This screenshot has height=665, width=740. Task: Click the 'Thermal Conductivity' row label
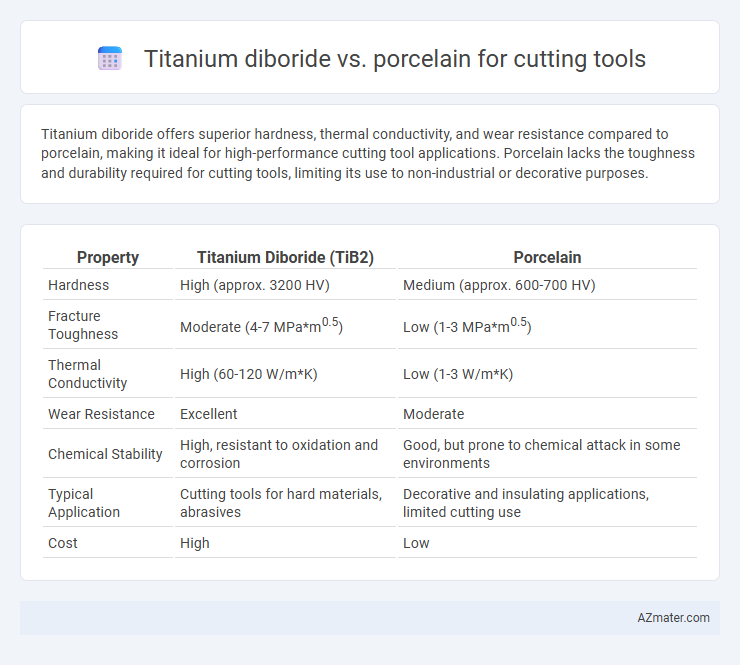pos(87,374)
